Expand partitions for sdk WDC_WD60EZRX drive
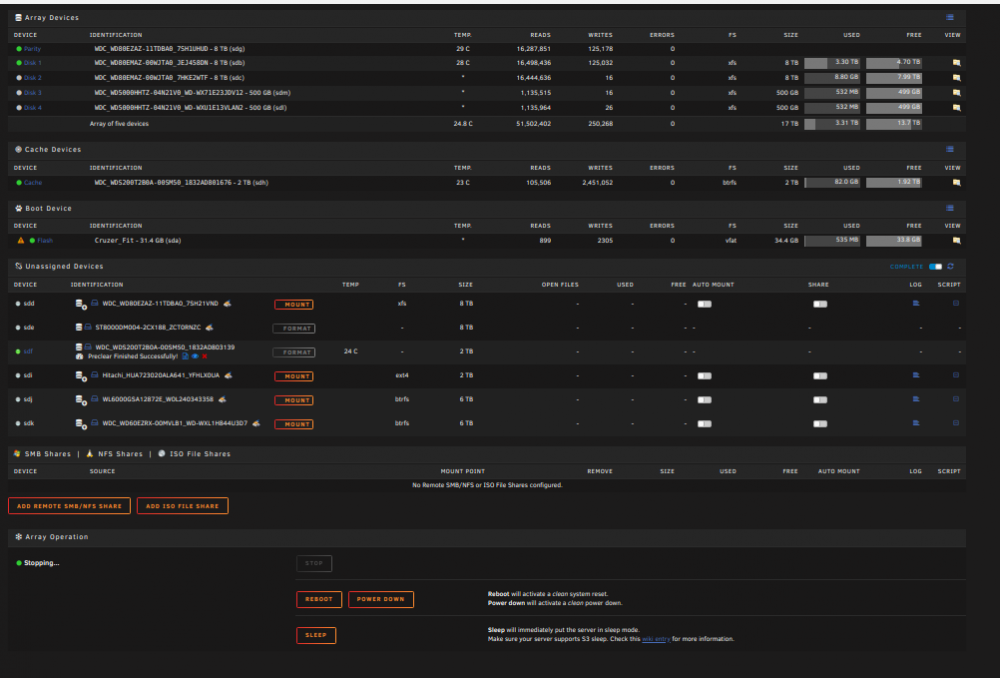The width and height of the screenshot is (1000, 678). tap(81, 424)
